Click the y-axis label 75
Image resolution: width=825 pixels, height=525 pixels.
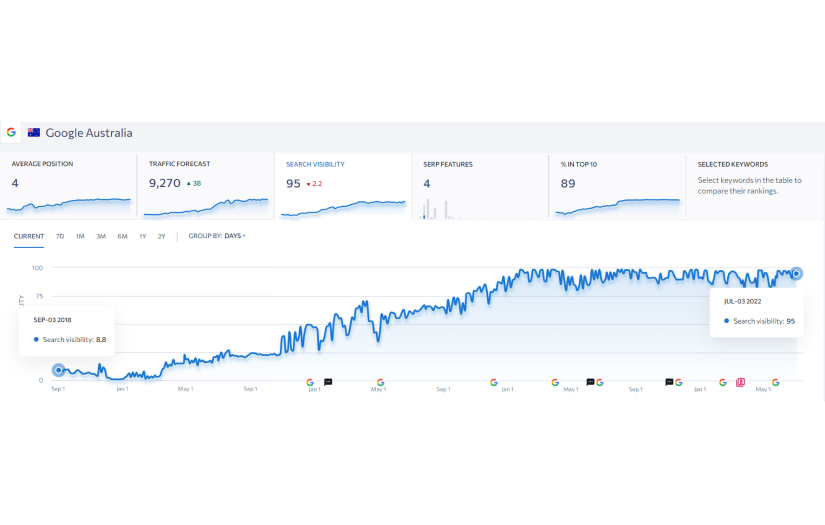[x=39, y=296]
